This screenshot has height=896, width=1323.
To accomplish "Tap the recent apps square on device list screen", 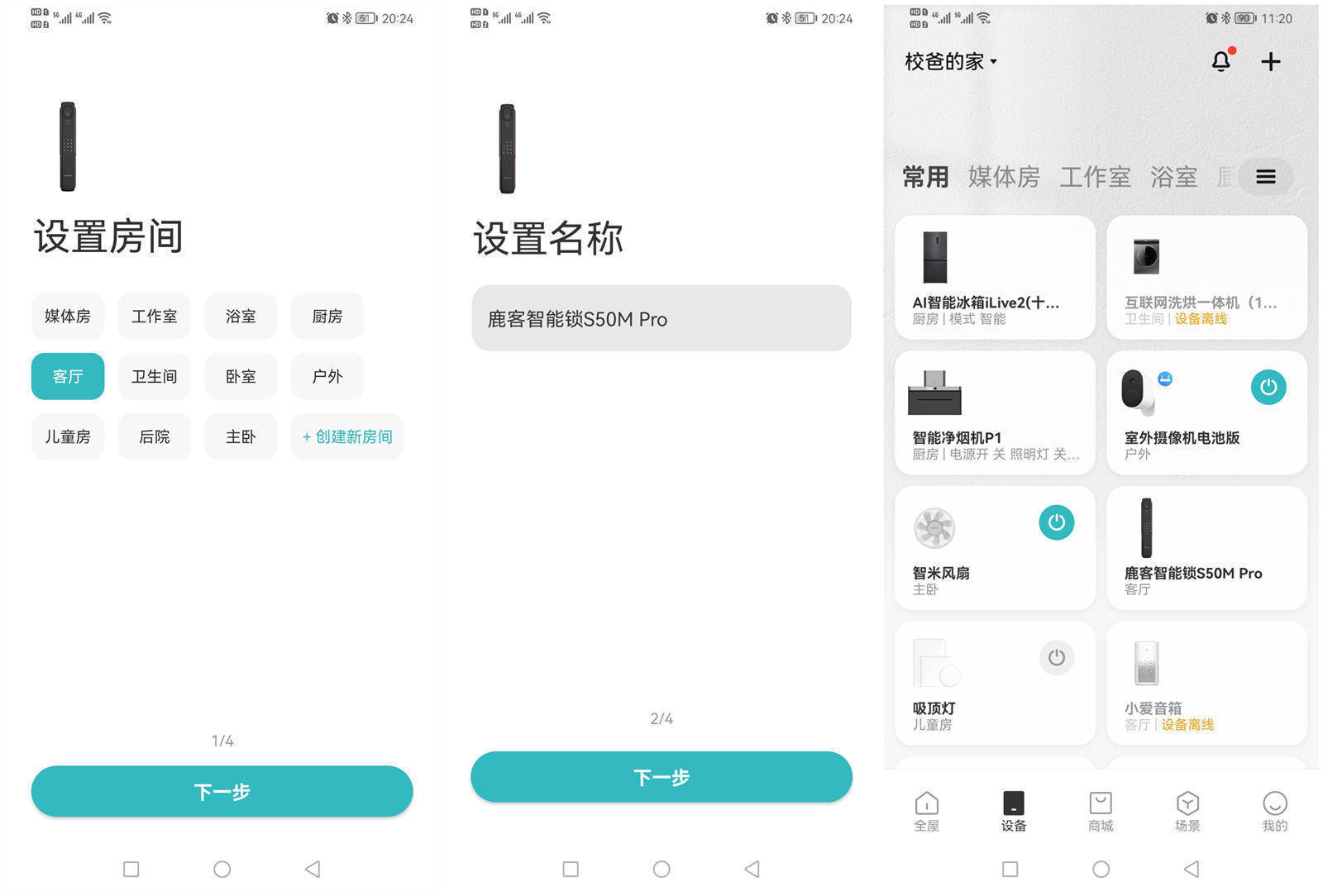I will (1010, 869).
